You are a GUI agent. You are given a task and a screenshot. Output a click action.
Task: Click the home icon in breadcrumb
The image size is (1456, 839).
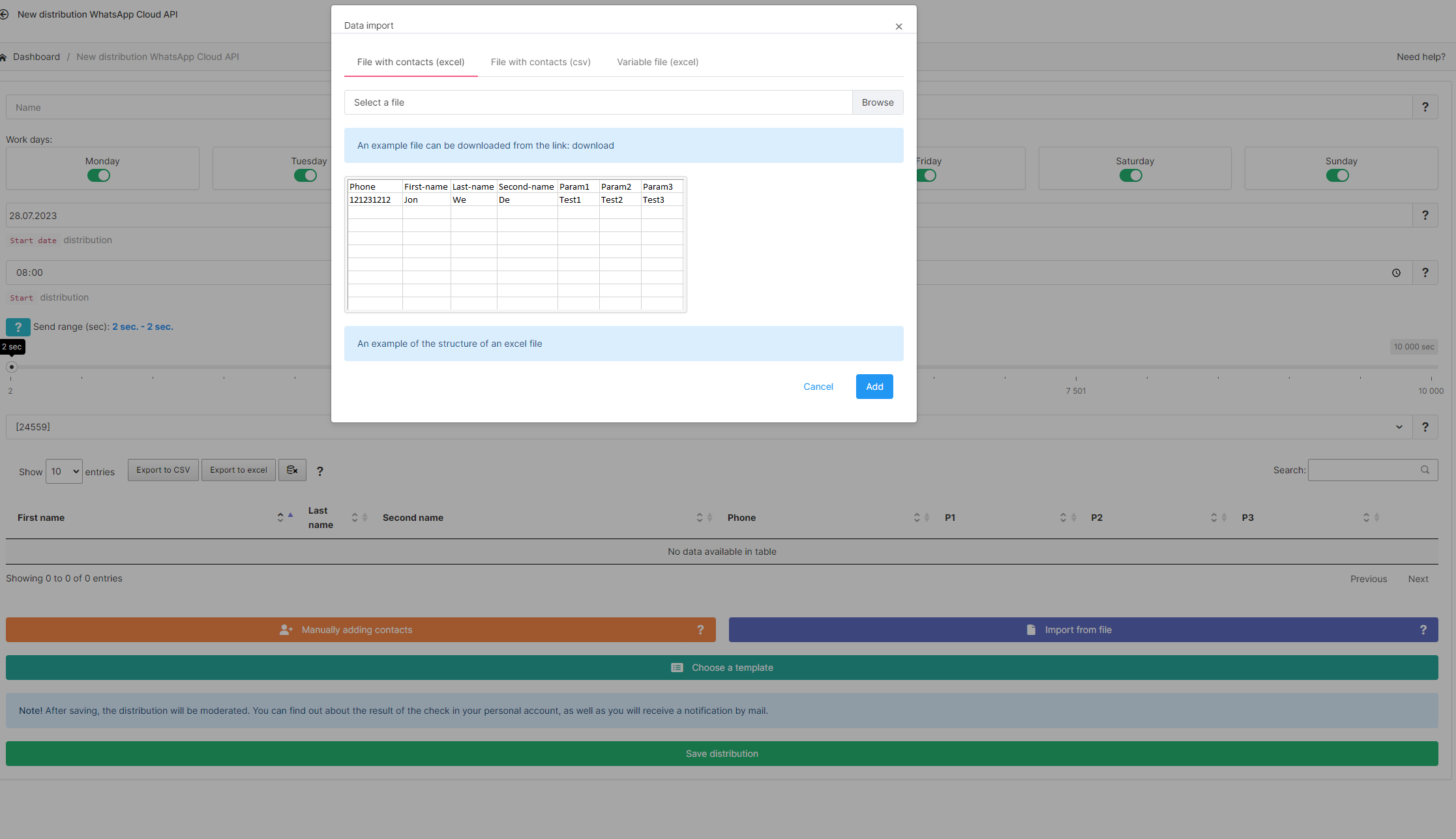pyautogui.click(x=4, y=57)
